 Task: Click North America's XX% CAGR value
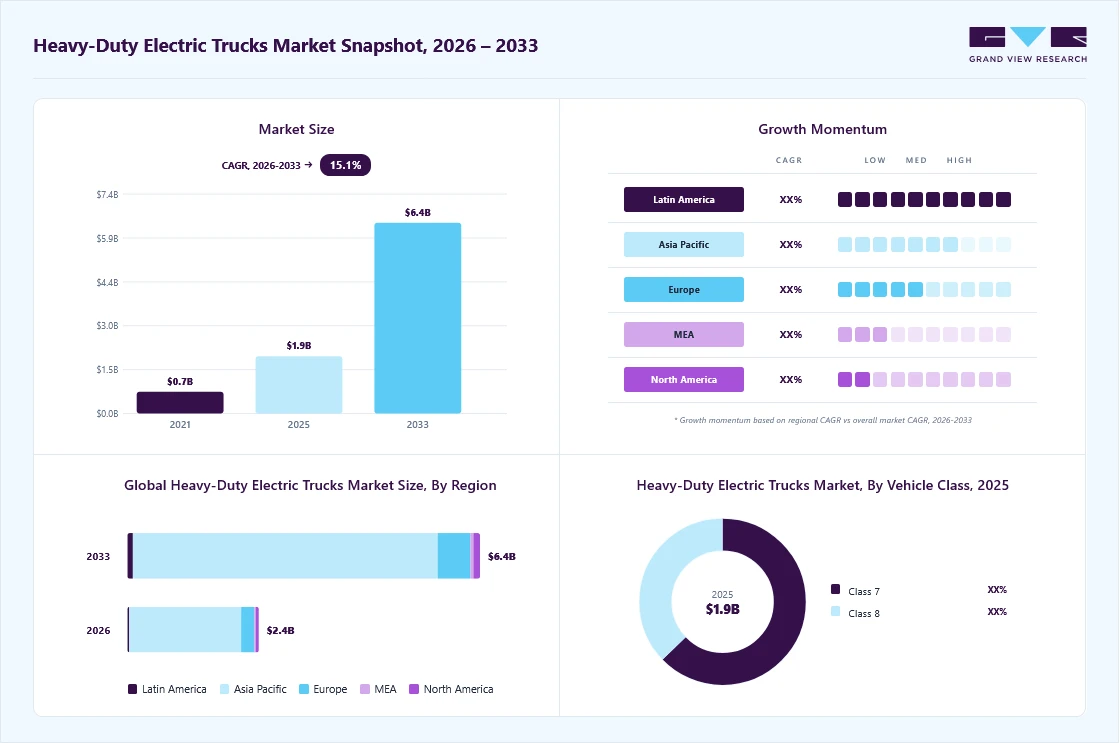click(x=791, y=379)
